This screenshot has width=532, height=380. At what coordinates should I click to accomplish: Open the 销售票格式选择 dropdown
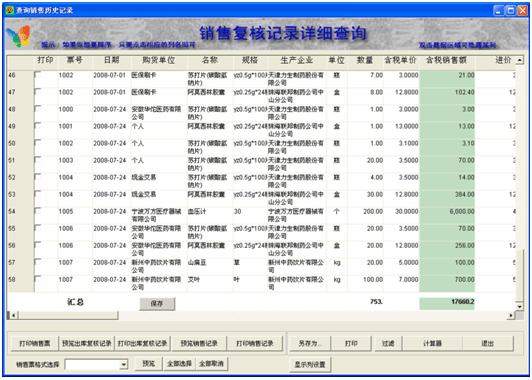coord(124,365)
